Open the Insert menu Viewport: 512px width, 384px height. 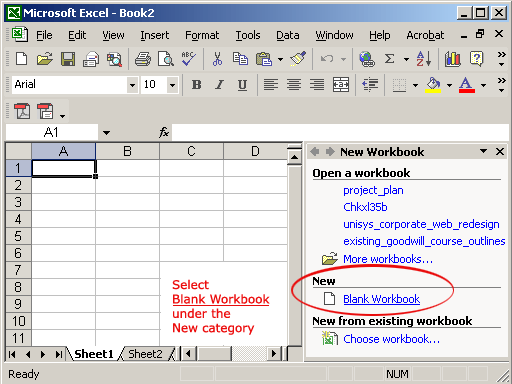(155, 35)
